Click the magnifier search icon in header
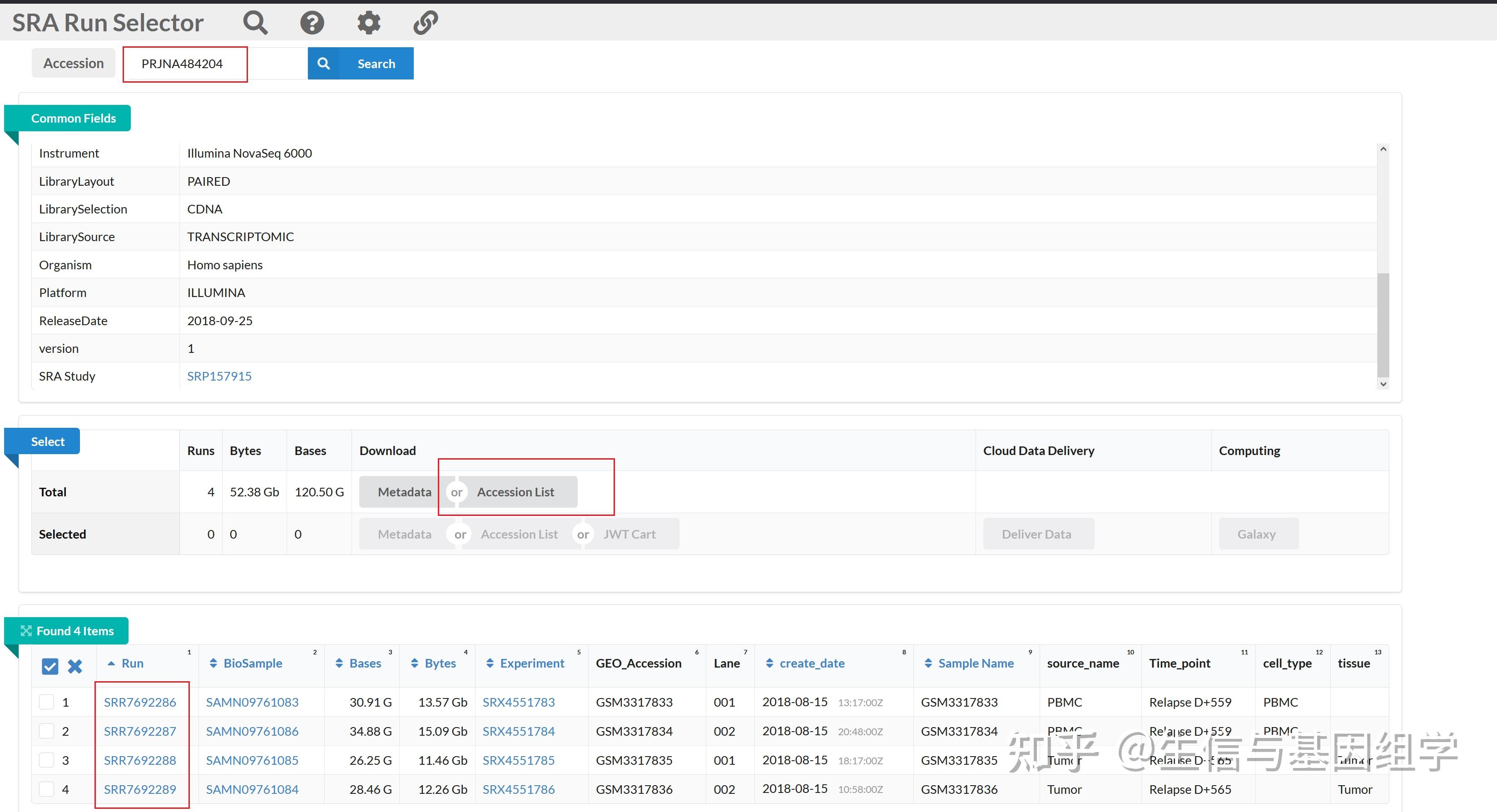The image size is (1497, 812). point(255,23)
